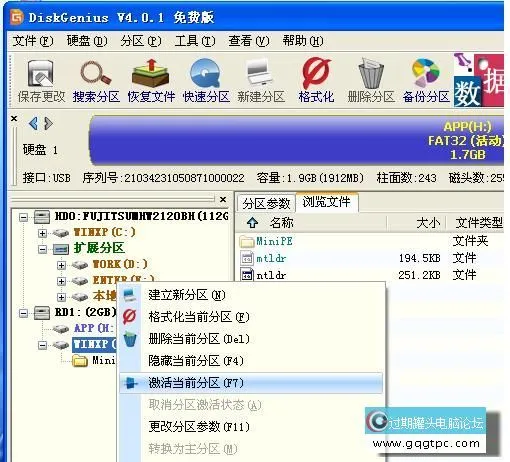Collapse the RD1 (2GB) disk node
The image size is (510, 462).
coord(23,313)
